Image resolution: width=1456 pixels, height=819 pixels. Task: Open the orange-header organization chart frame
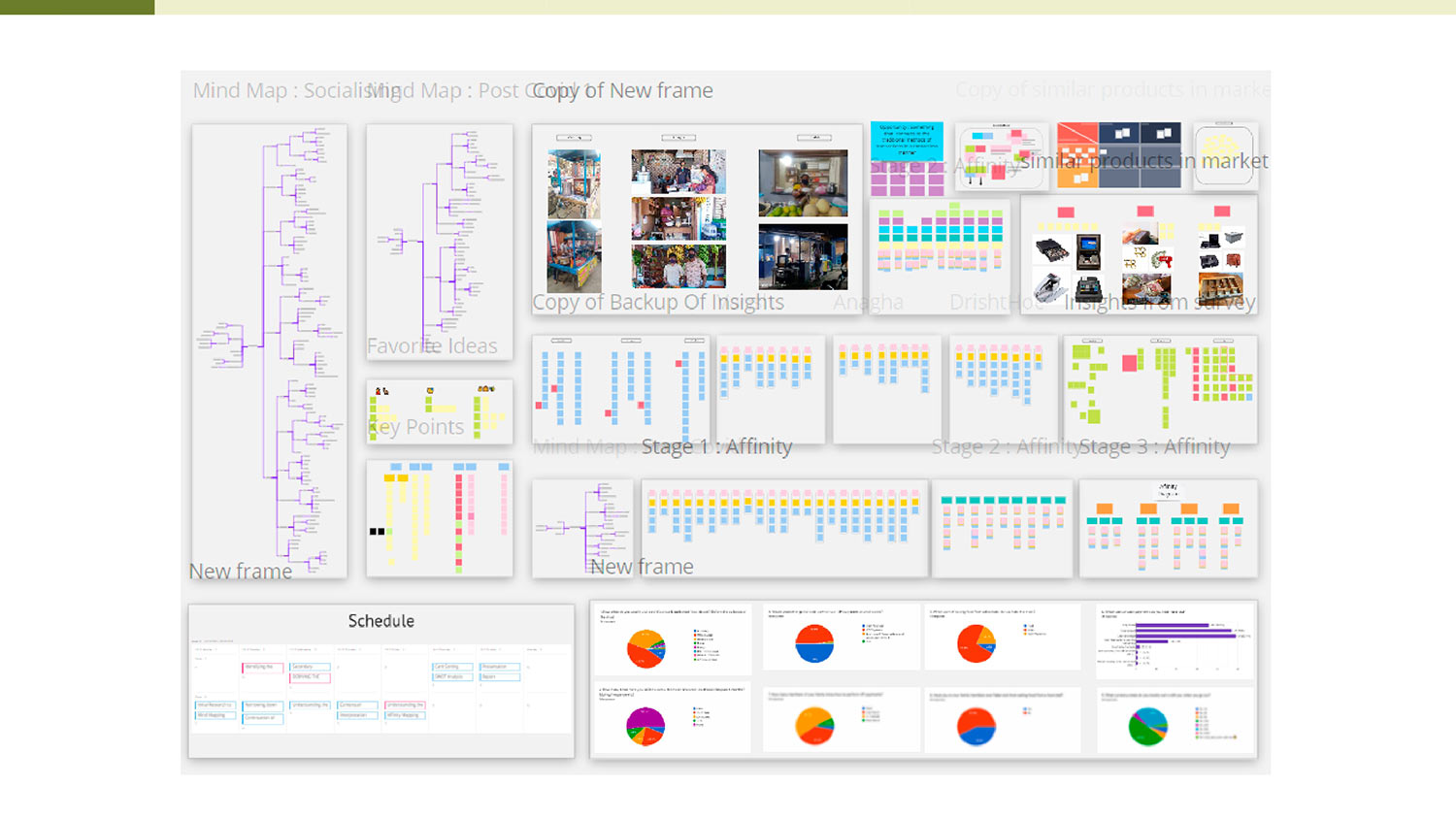click(x=1168, y=530)
